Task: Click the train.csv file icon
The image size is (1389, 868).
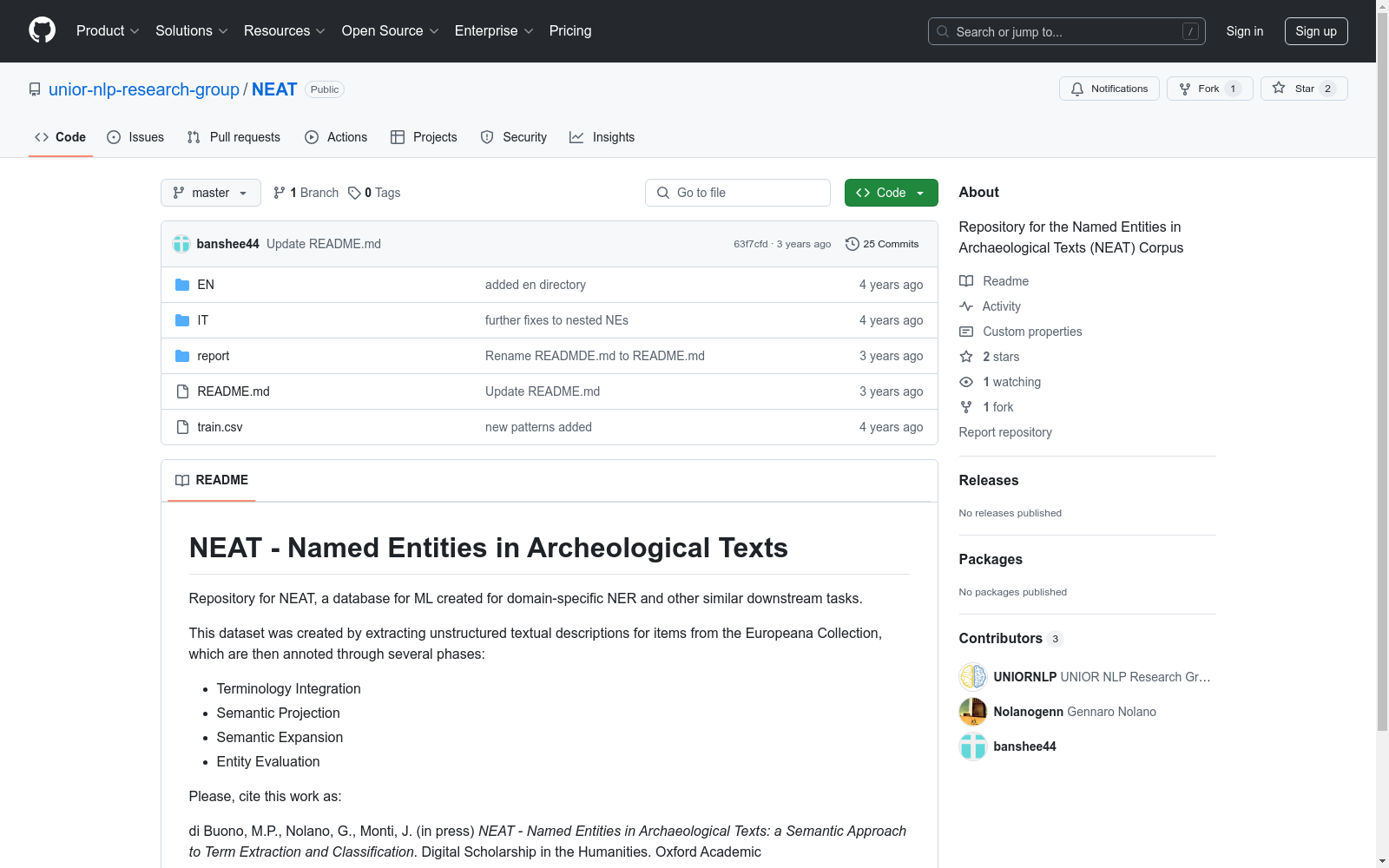Action: pyautogui.click(x=182, y=427)
